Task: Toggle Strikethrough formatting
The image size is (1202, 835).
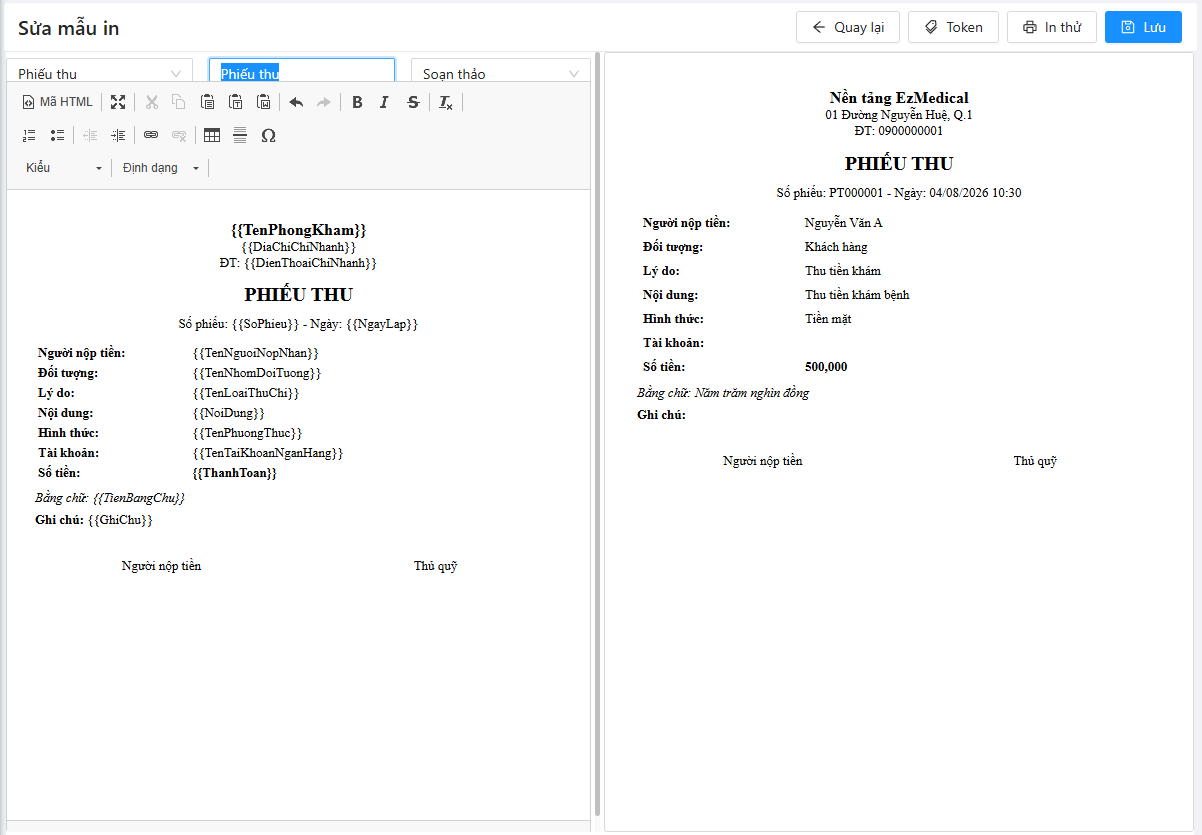Action: click(413, 102)
